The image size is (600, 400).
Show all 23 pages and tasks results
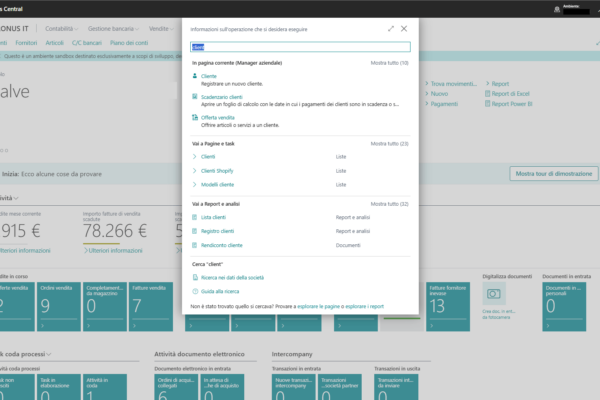pos(389,144)
